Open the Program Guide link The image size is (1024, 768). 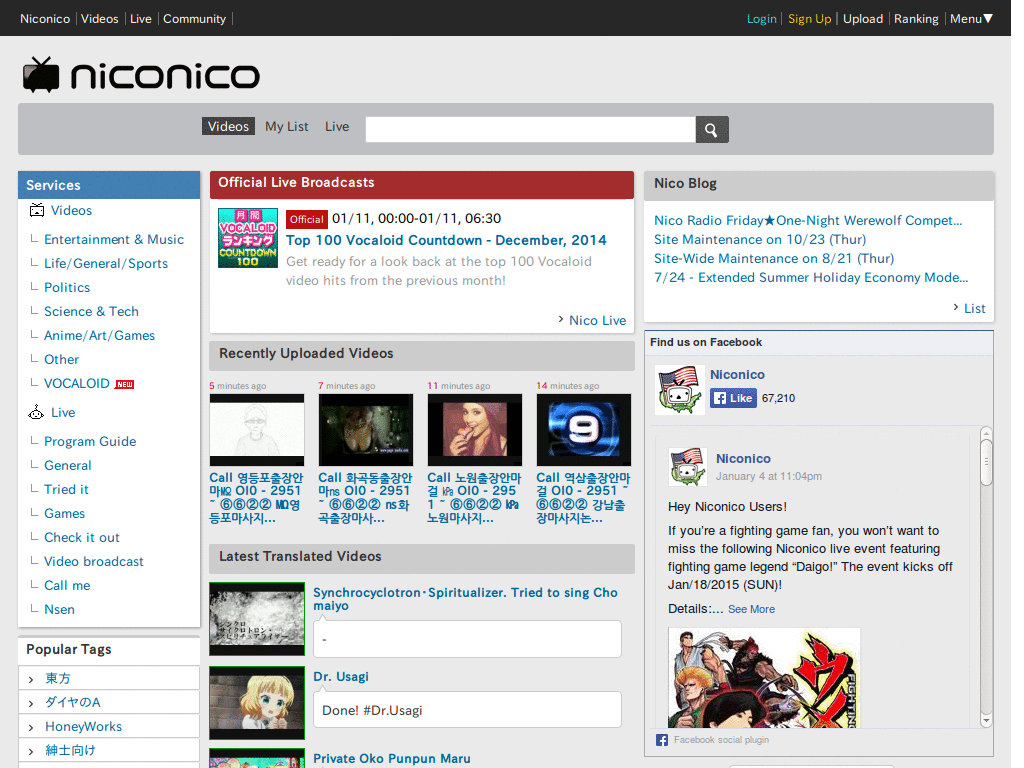(90, 441)
